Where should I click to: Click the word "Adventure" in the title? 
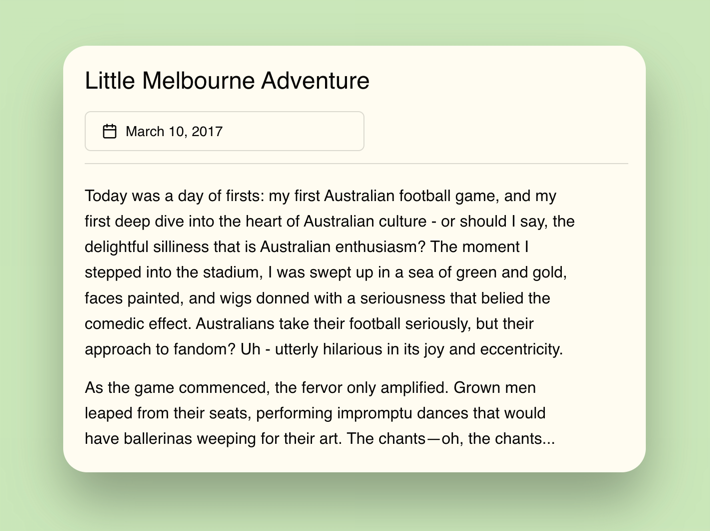[x=318, y=81]
